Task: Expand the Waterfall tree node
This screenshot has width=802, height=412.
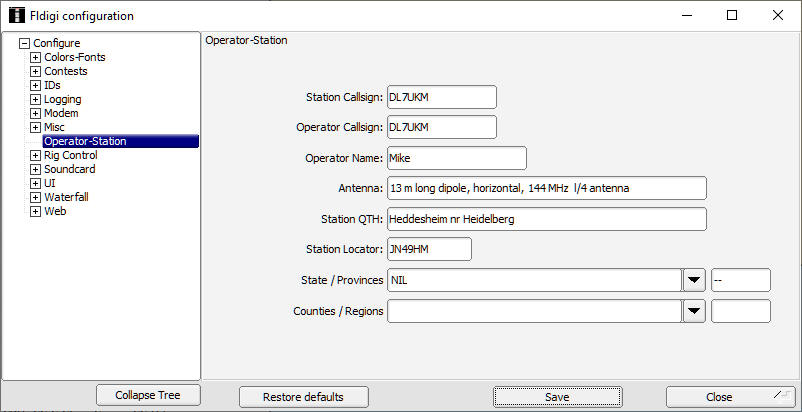Action: (x=36, y=197)
